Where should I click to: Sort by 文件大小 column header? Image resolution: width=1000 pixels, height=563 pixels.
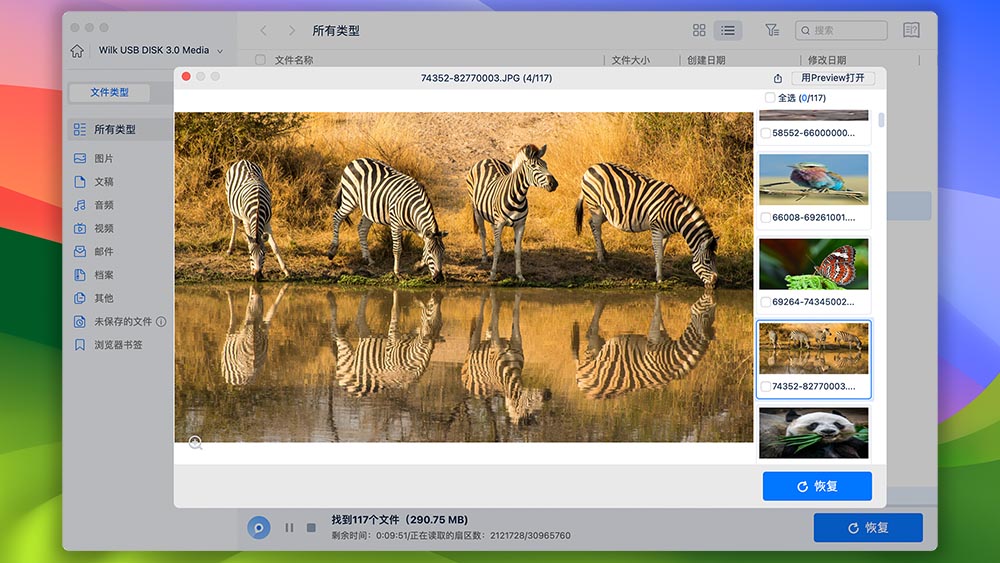[631, 60]
